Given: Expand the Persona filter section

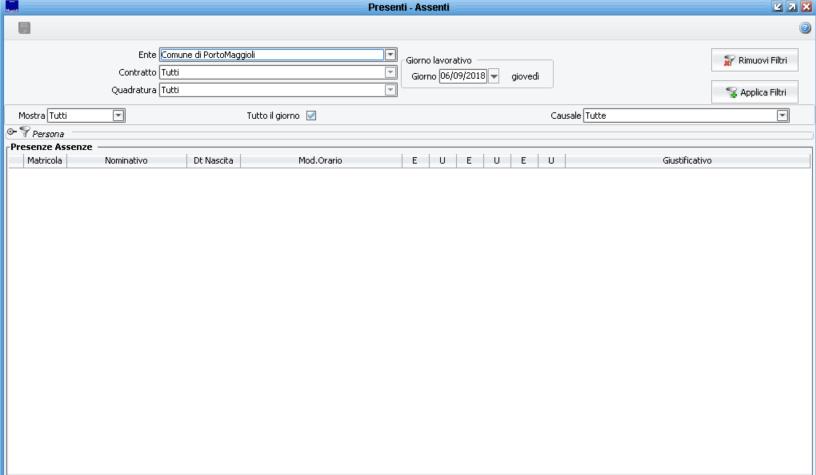Looking at the screenshot, I should [x=11, y=132].
